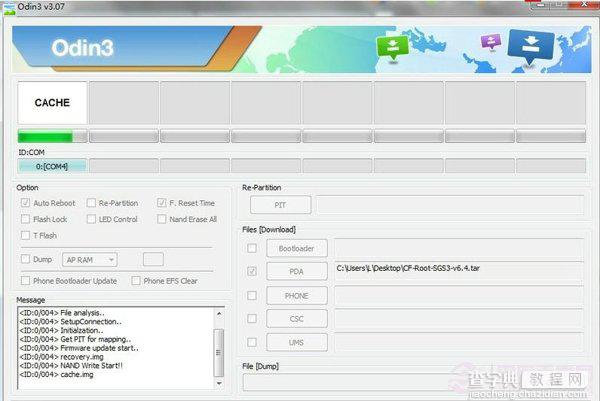600x401 pixels.
Task: Enable the Phone EFS Clear checkbox
Action: [135, 280]
